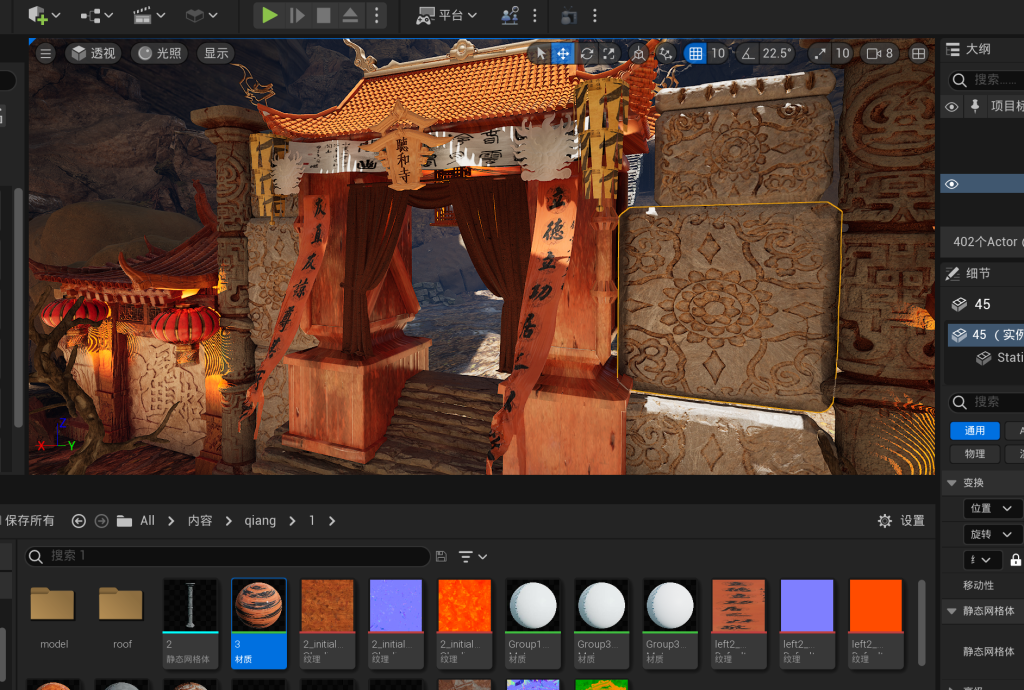The width and height of the screenshot is (1024, 690).
Task: Click the camera speed icon
Action: (873, 54)
